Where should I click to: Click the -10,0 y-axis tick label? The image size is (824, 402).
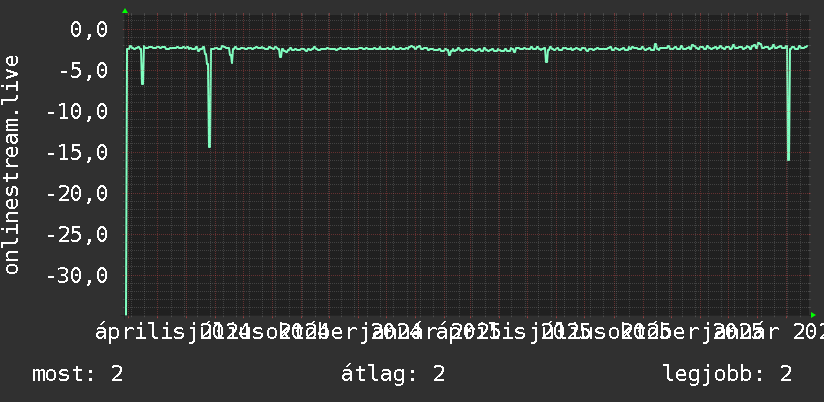click(x=77, y=111)
